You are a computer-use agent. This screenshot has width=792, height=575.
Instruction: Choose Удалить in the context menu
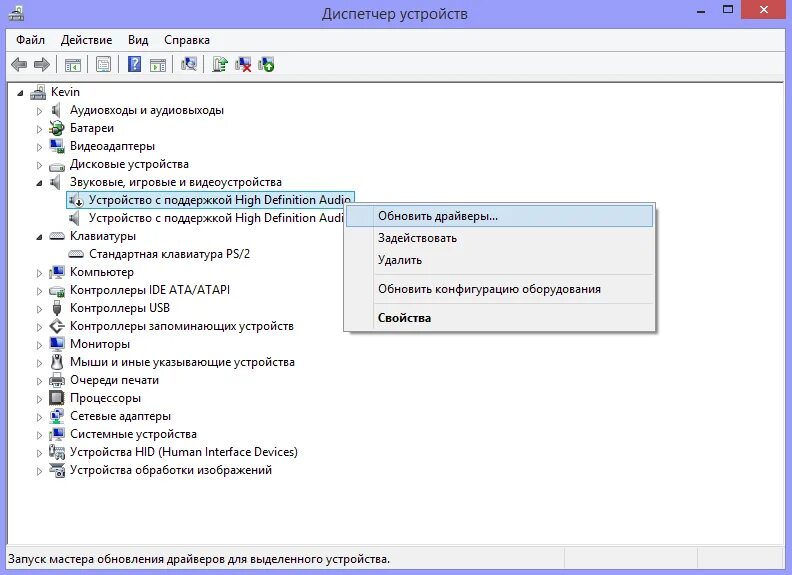pos(500,260)
